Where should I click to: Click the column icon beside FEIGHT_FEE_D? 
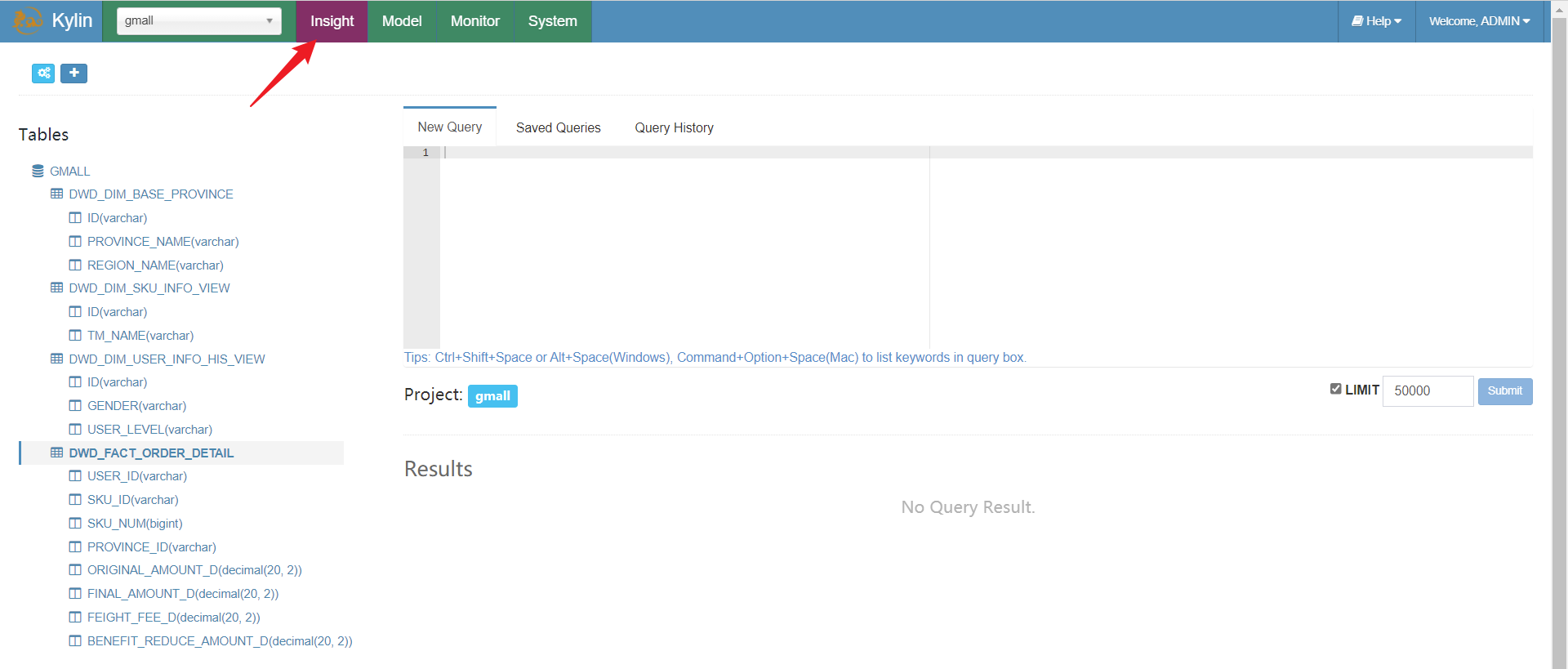tap(75, 618)
